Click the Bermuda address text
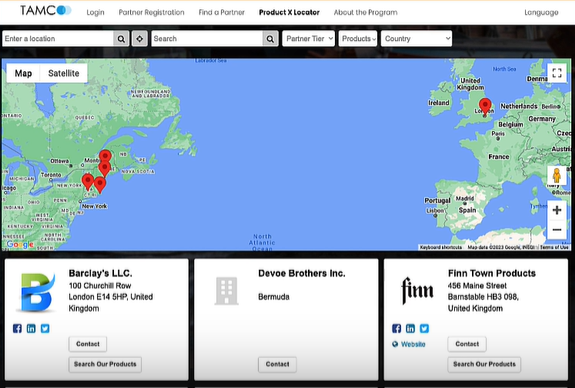The image size is (575, 388). click(x=274, y=297)
